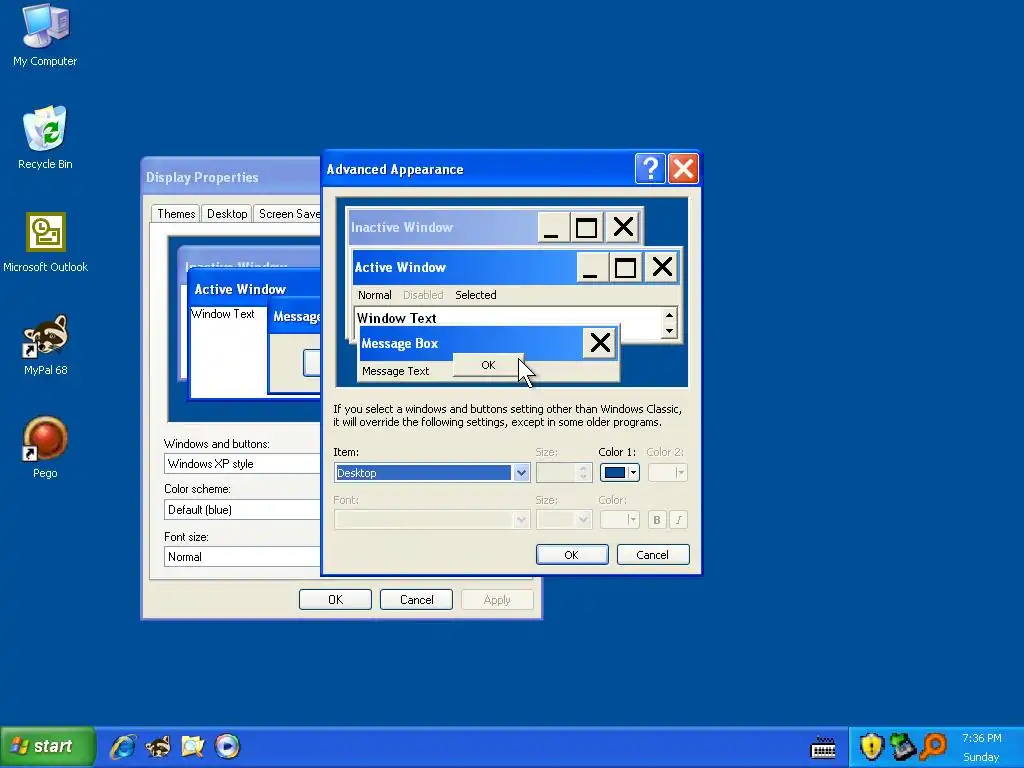Click the Selected menu preview item
The width and height of the screenshot is (1024, 768).
tap(475, 295)
